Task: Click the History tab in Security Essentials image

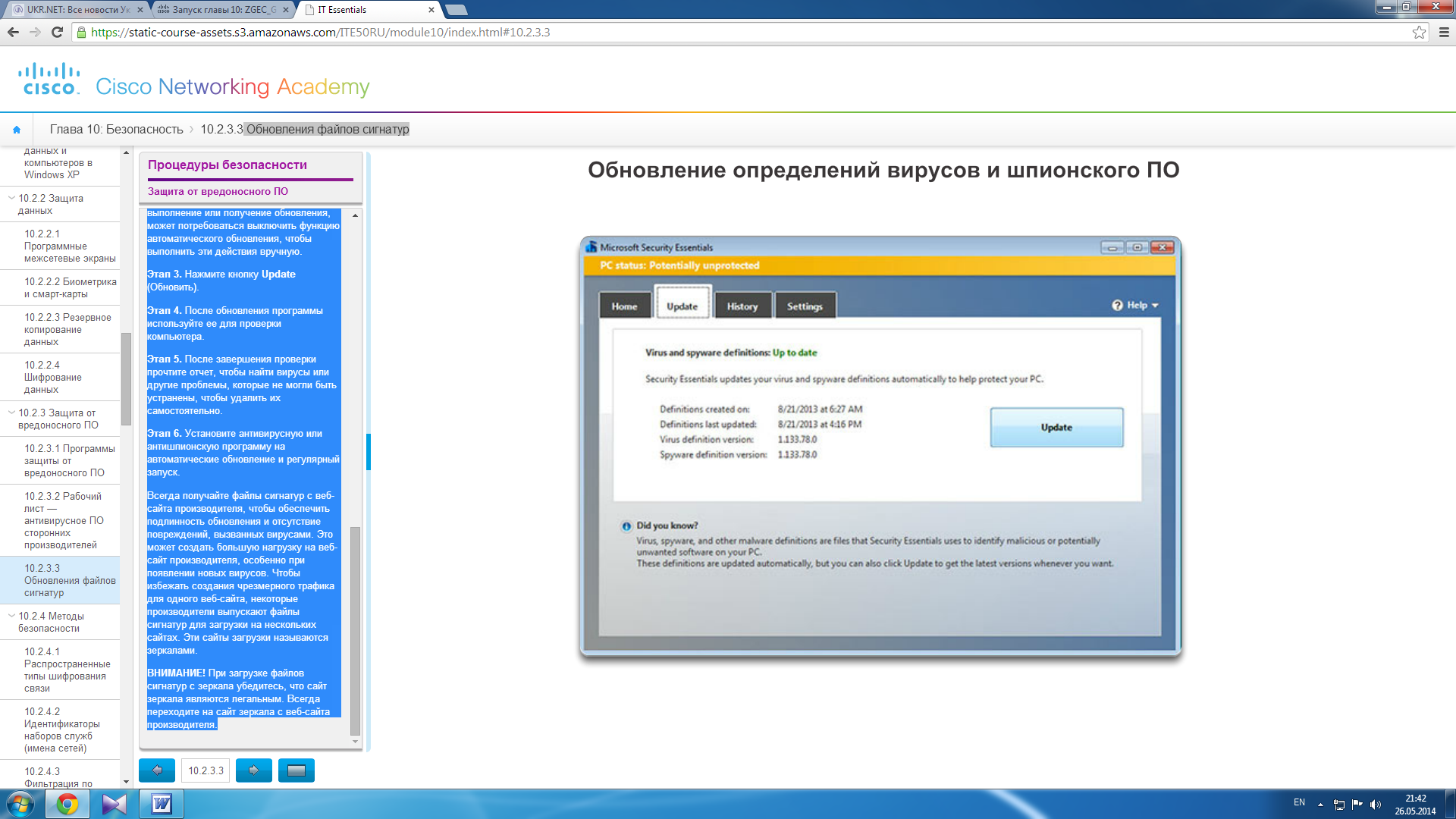Action: click(742, 306)
